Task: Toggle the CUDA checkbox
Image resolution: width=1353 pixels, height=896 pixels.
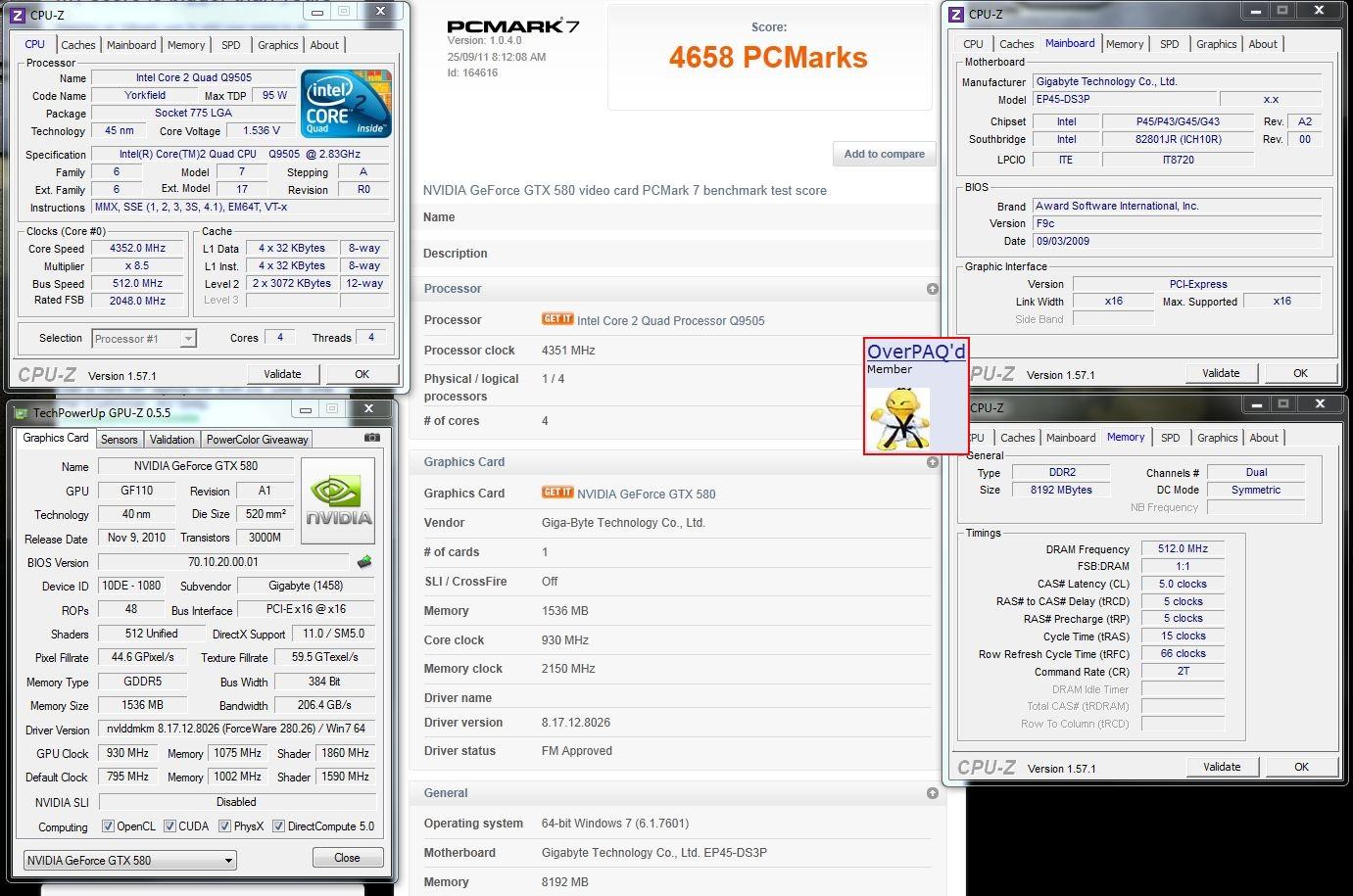Action: click(x=169, y=825)
